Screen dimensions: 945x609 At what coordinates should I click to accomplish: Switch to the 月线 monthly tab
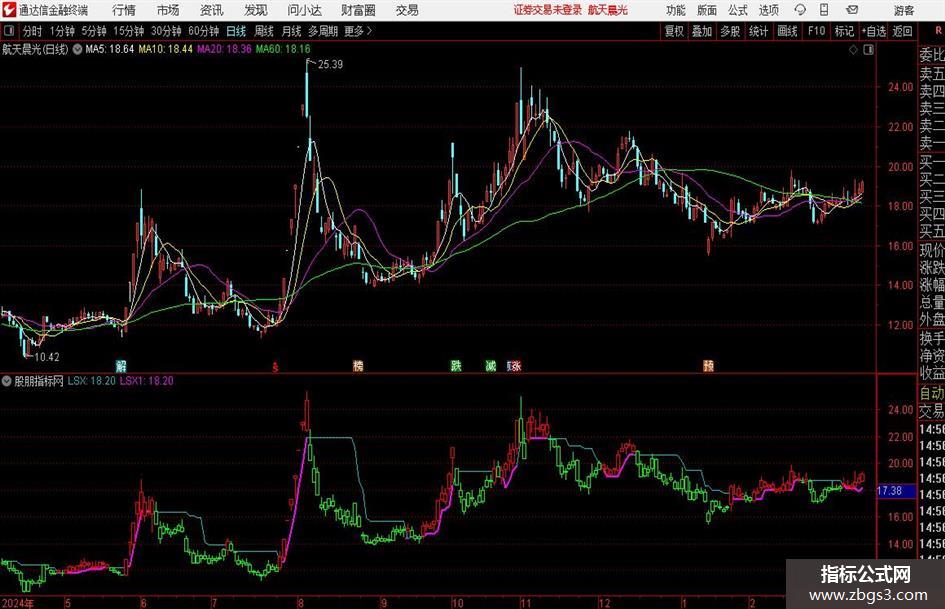tap(291, 31)
